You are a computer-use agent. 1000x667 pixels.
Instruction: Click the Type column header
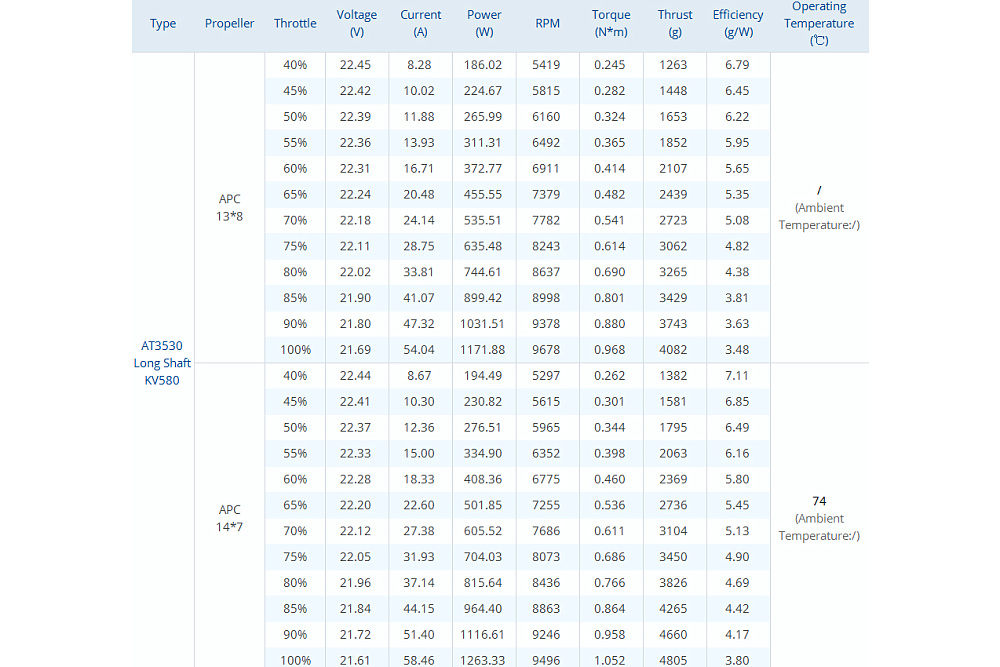tap(163, 24)
